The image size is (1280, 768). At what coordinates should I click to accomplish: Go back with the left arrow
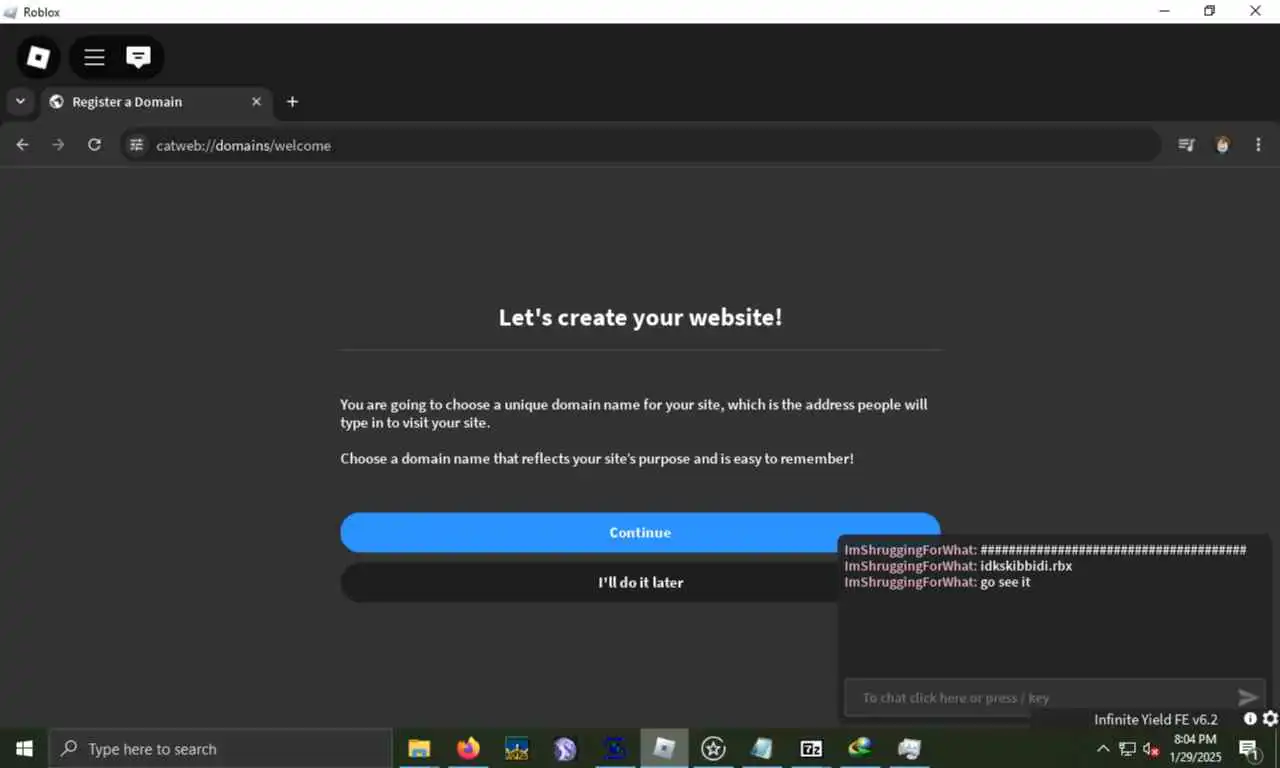(22, 145)
